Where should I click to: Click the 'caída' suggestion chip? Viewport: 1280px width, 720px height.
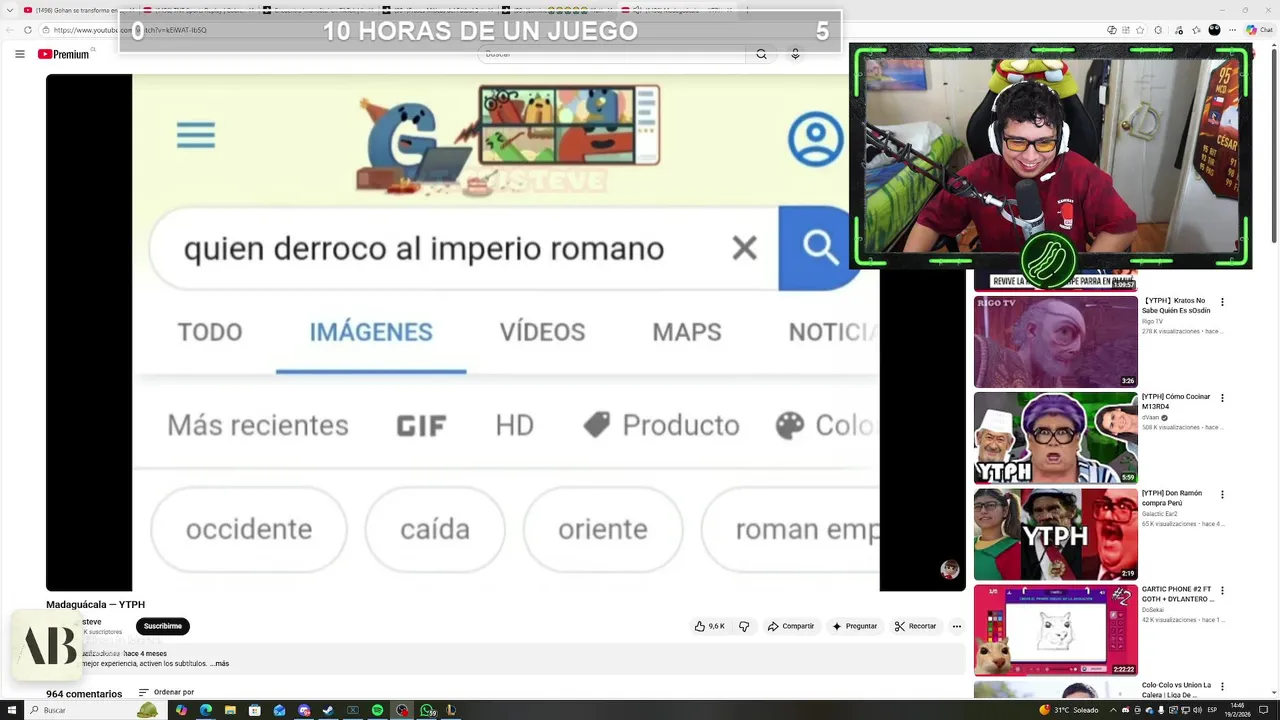click(x=435, y=529)
